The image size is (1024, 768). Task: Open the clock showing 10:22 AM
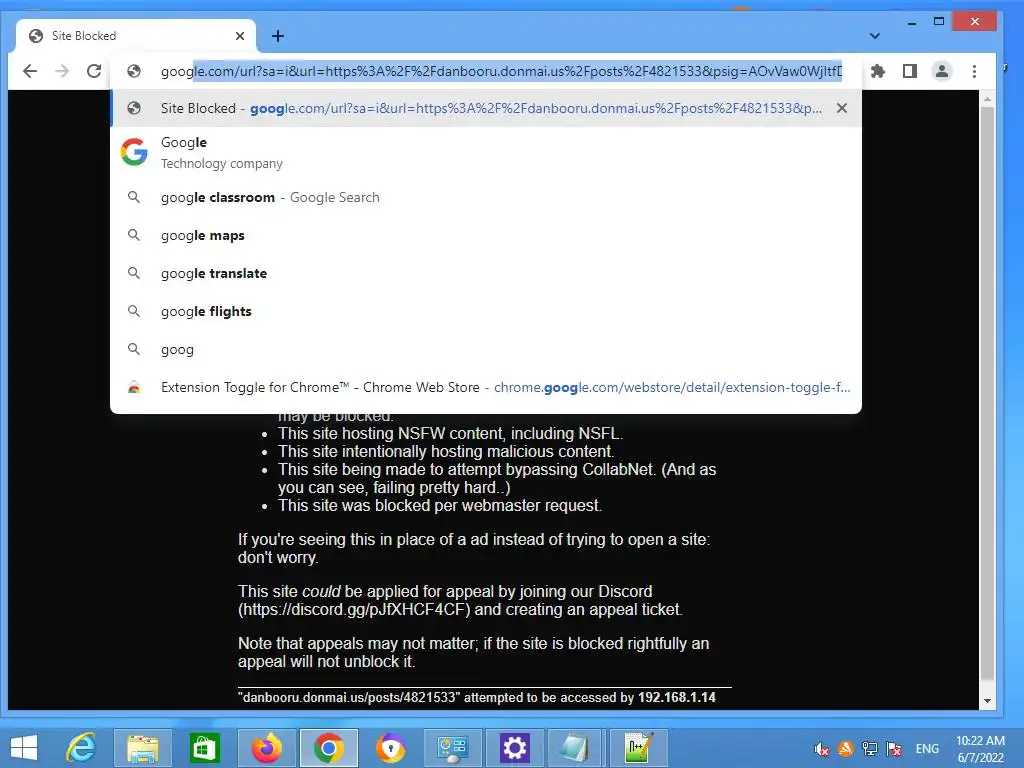[x=980, y=749]
